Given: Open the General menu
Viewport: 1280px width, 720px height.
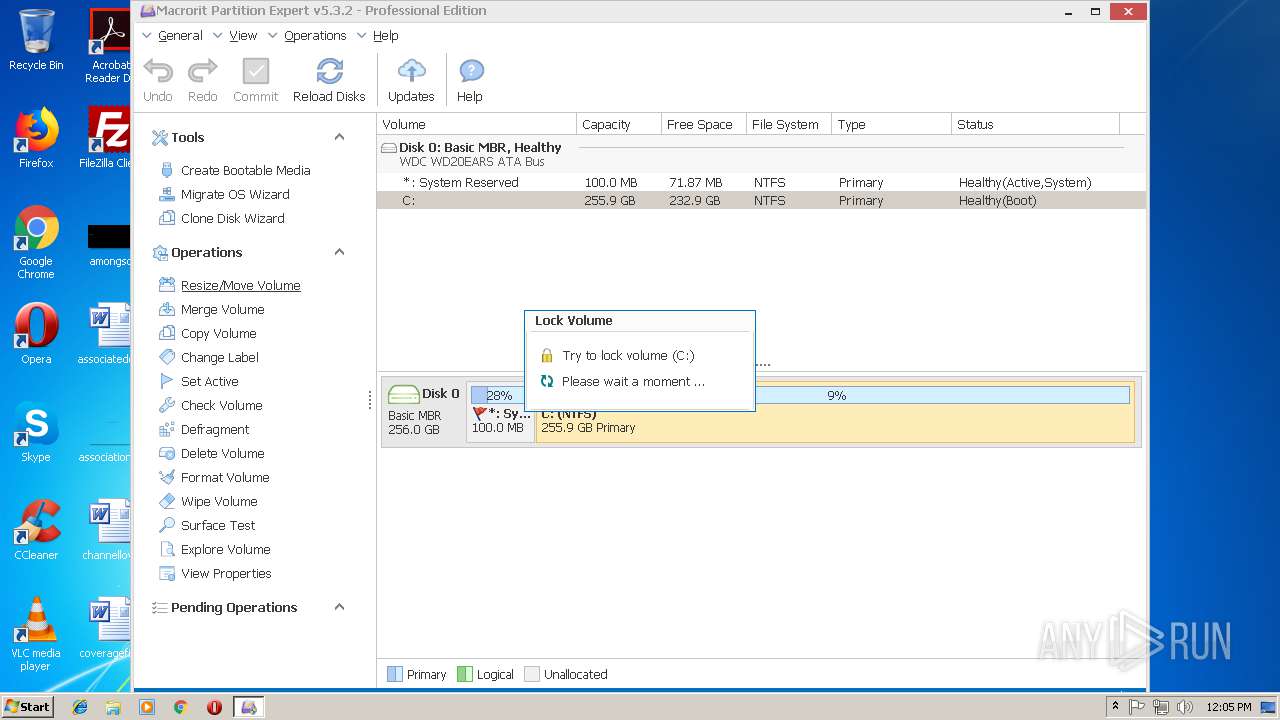Looking at the screenshot, I should pos(180,35).
